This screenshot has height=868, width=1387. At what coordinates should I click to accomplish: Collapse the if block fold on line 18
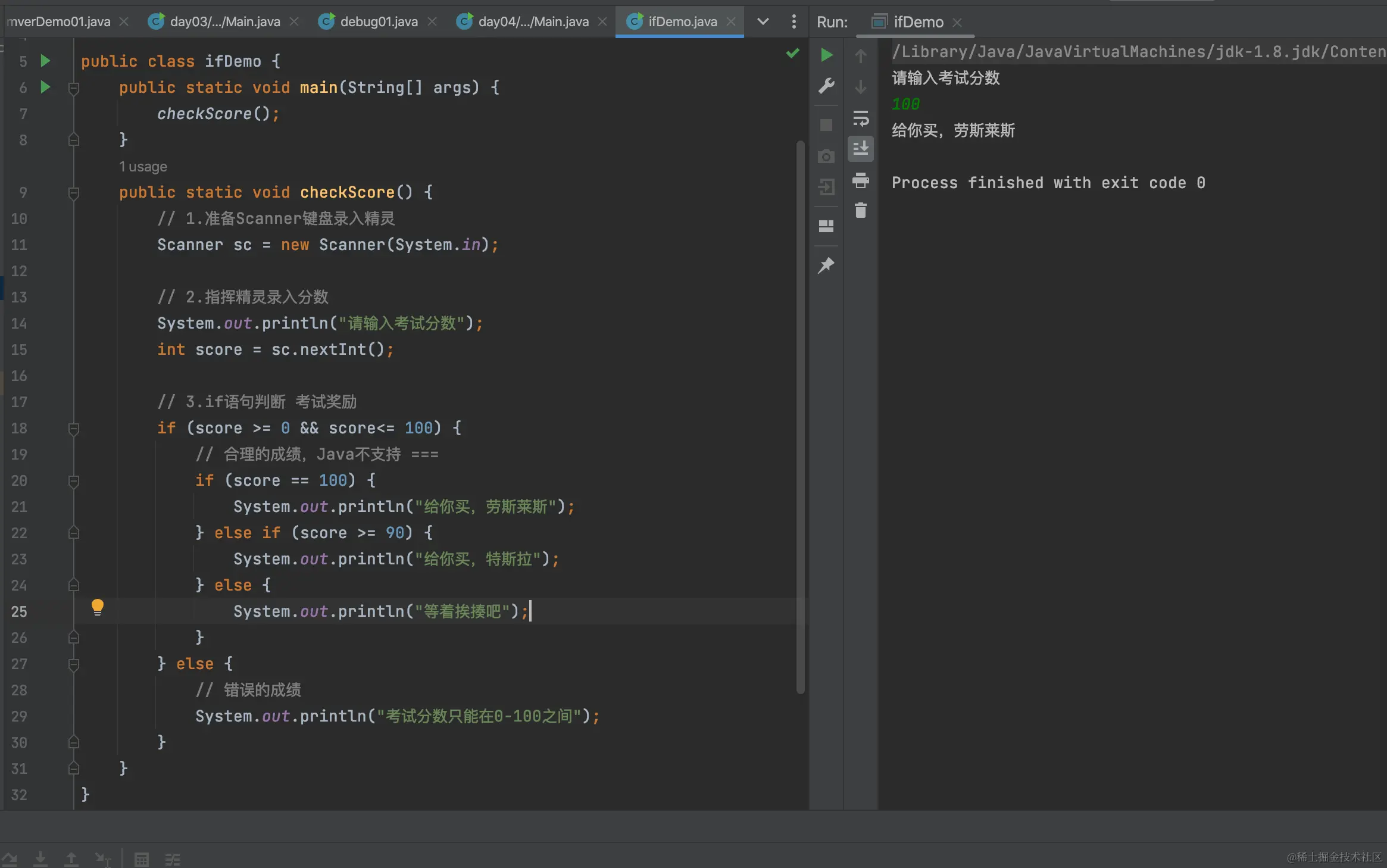click(74, 429)
